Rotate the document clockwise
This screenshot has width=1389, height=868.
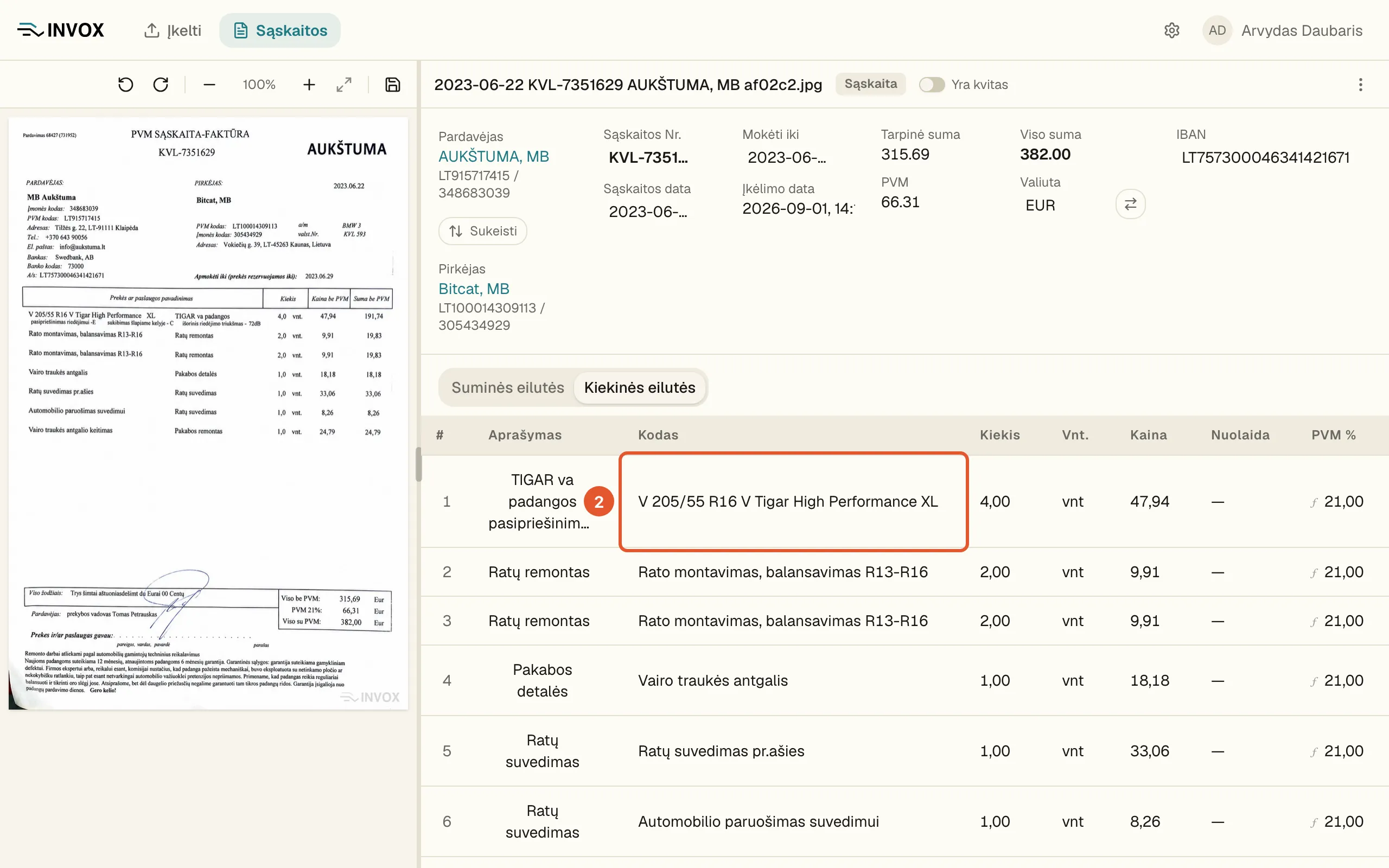pyautogui.click(x=161, y=85)
